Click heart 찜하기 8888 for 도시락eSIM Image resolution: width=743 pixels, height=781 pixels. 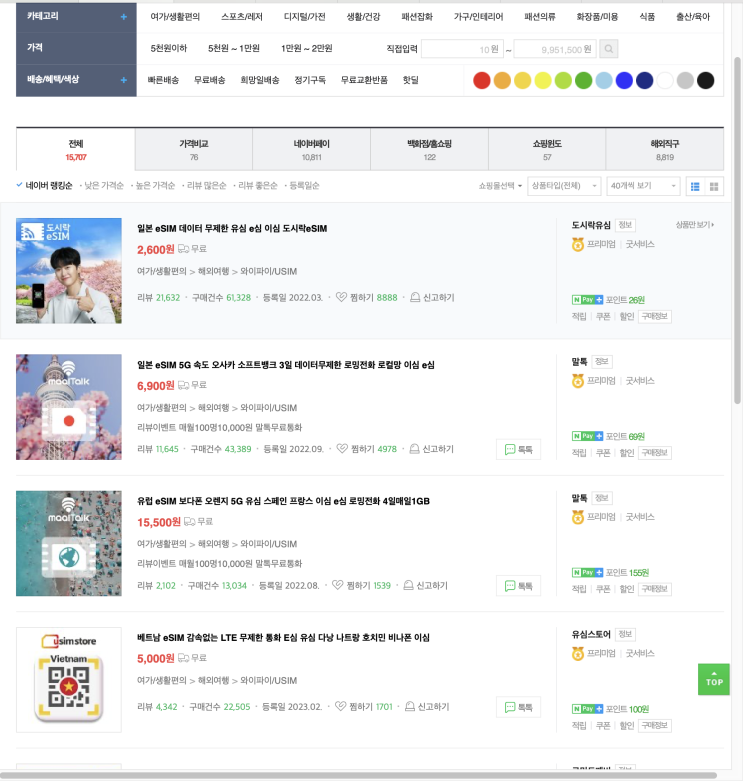coord(367,297)
